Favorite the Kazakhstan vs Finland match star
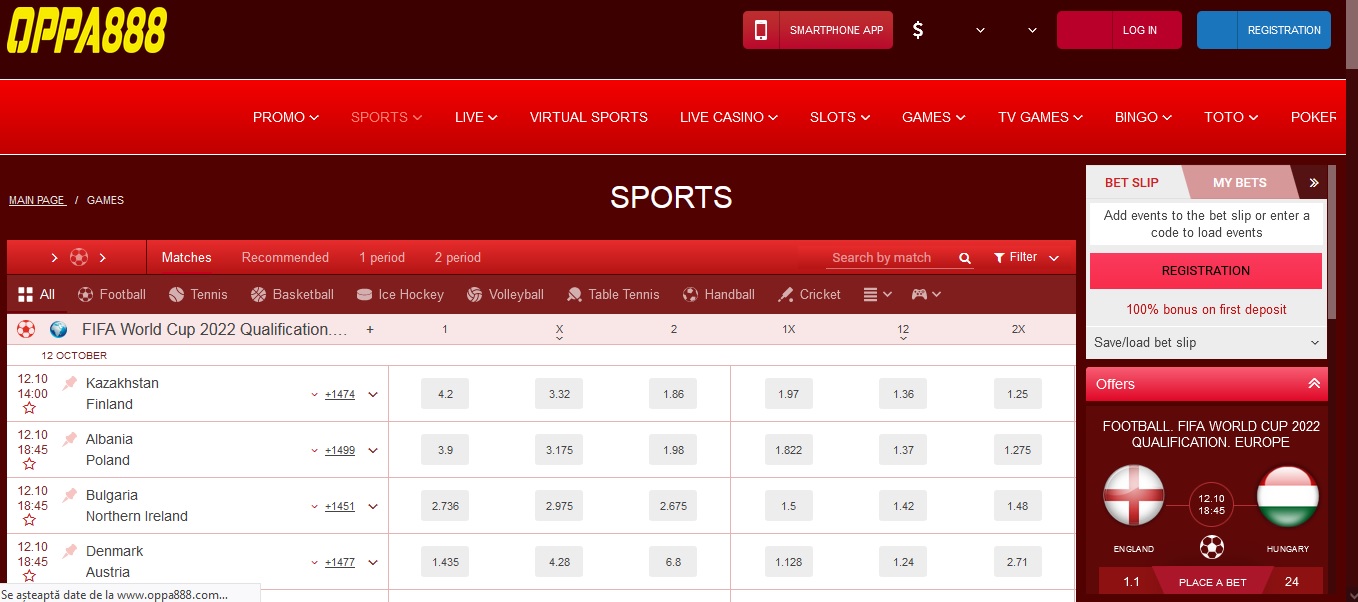The width and height of the screenshot is (1358, 602). tap(29, 408)
